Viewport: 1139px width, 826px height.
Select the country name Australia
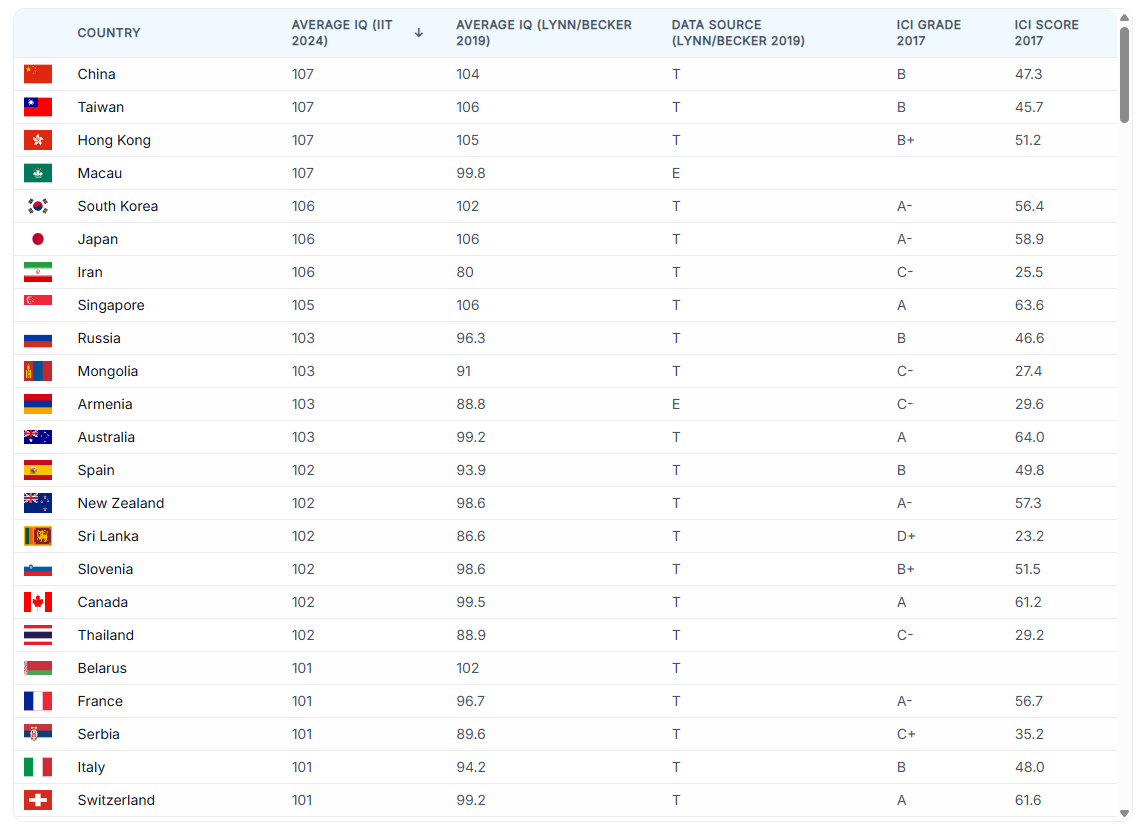coord(106,437)
